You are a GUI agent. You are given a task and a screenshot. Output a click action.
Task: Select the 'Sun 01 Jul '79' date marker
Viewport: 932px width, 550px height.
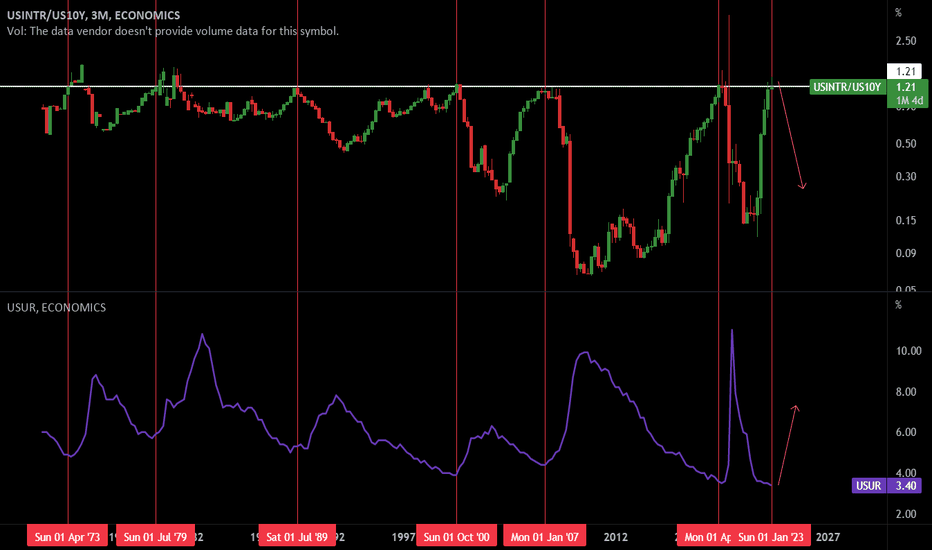point(155,537)
